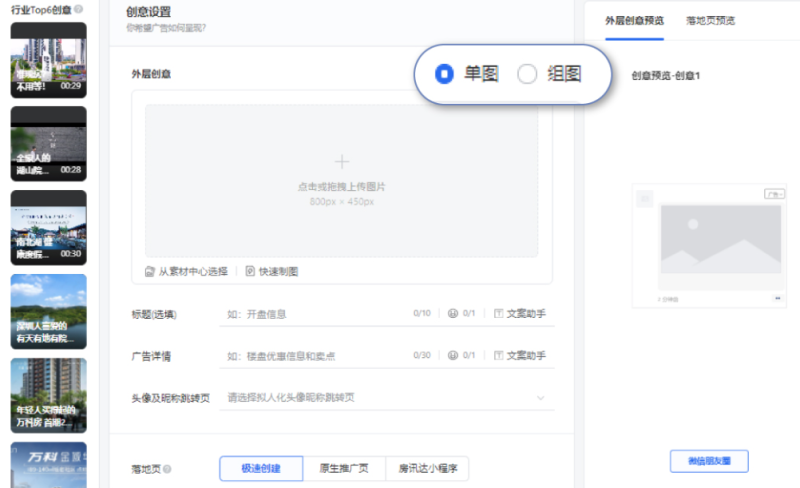The height and width of the screenshot is (488, 800).
Task: Click the 头像及昵称跳转页 dropdown chevron
Action: pyautogui.click(x=541, y=398)
